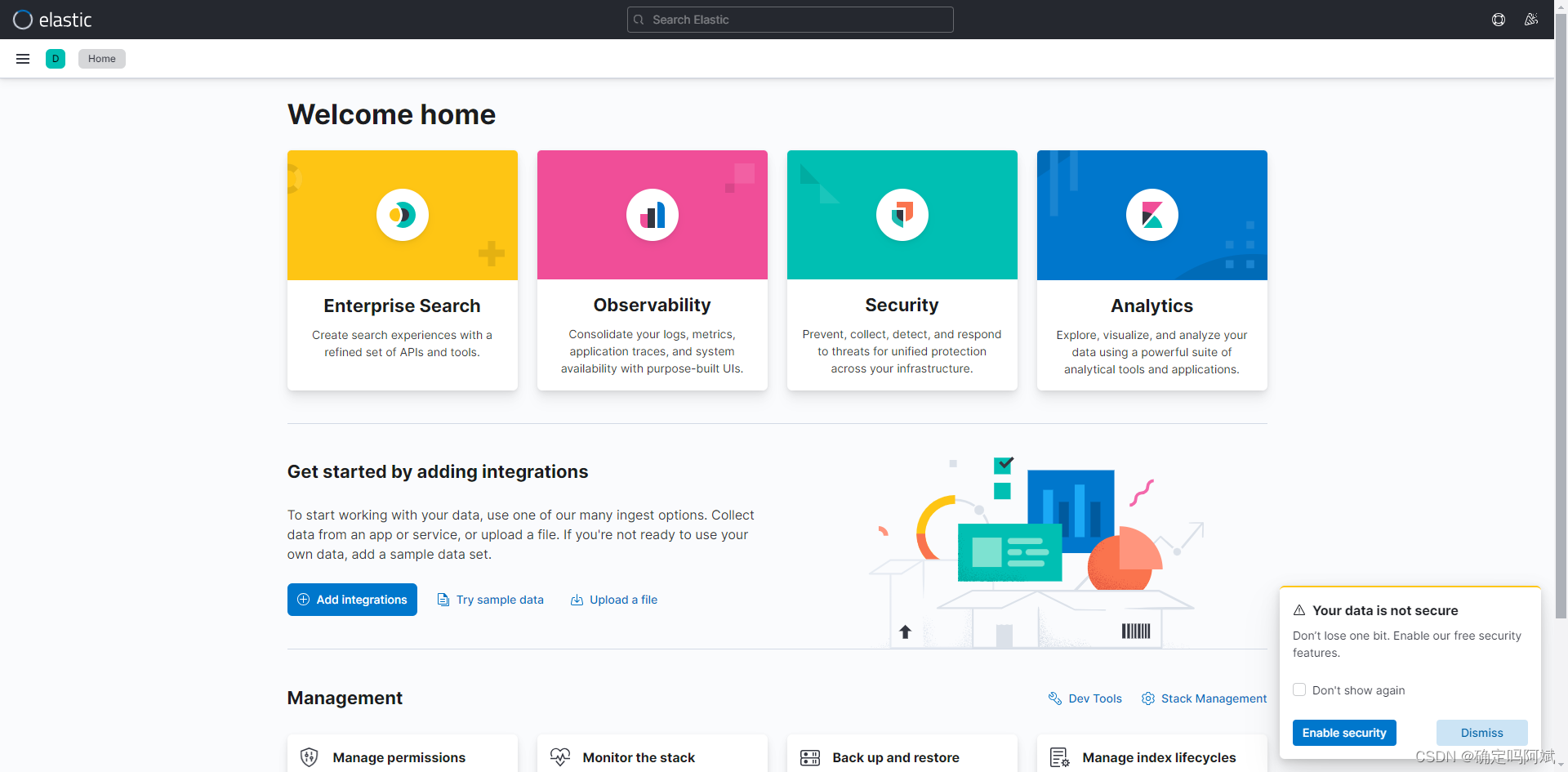
Task: Click the Security card teal banner
Action: 902,215
